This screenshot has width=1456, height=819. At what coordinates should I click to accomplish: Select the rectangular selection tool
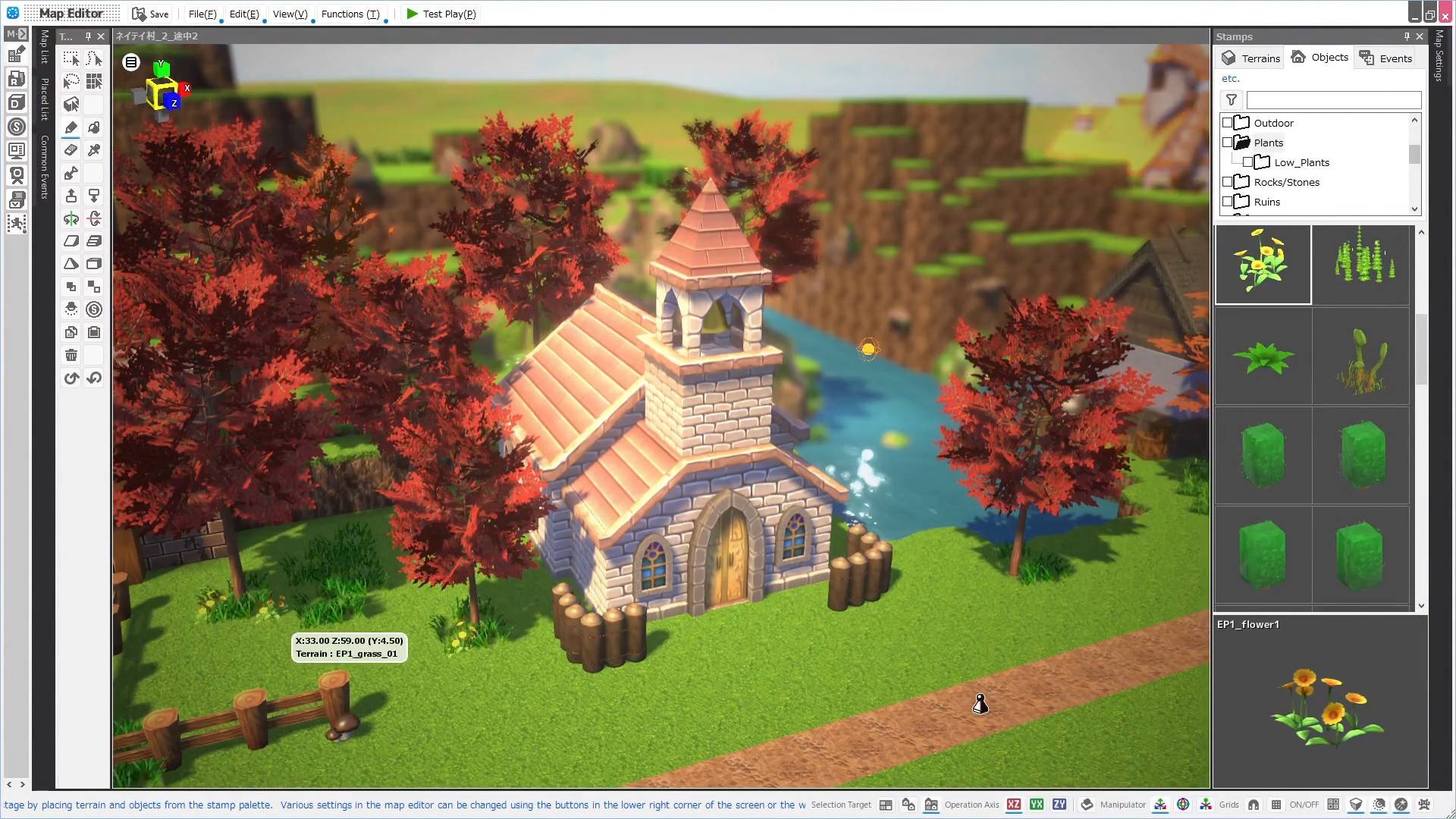(x=71, y=58)
